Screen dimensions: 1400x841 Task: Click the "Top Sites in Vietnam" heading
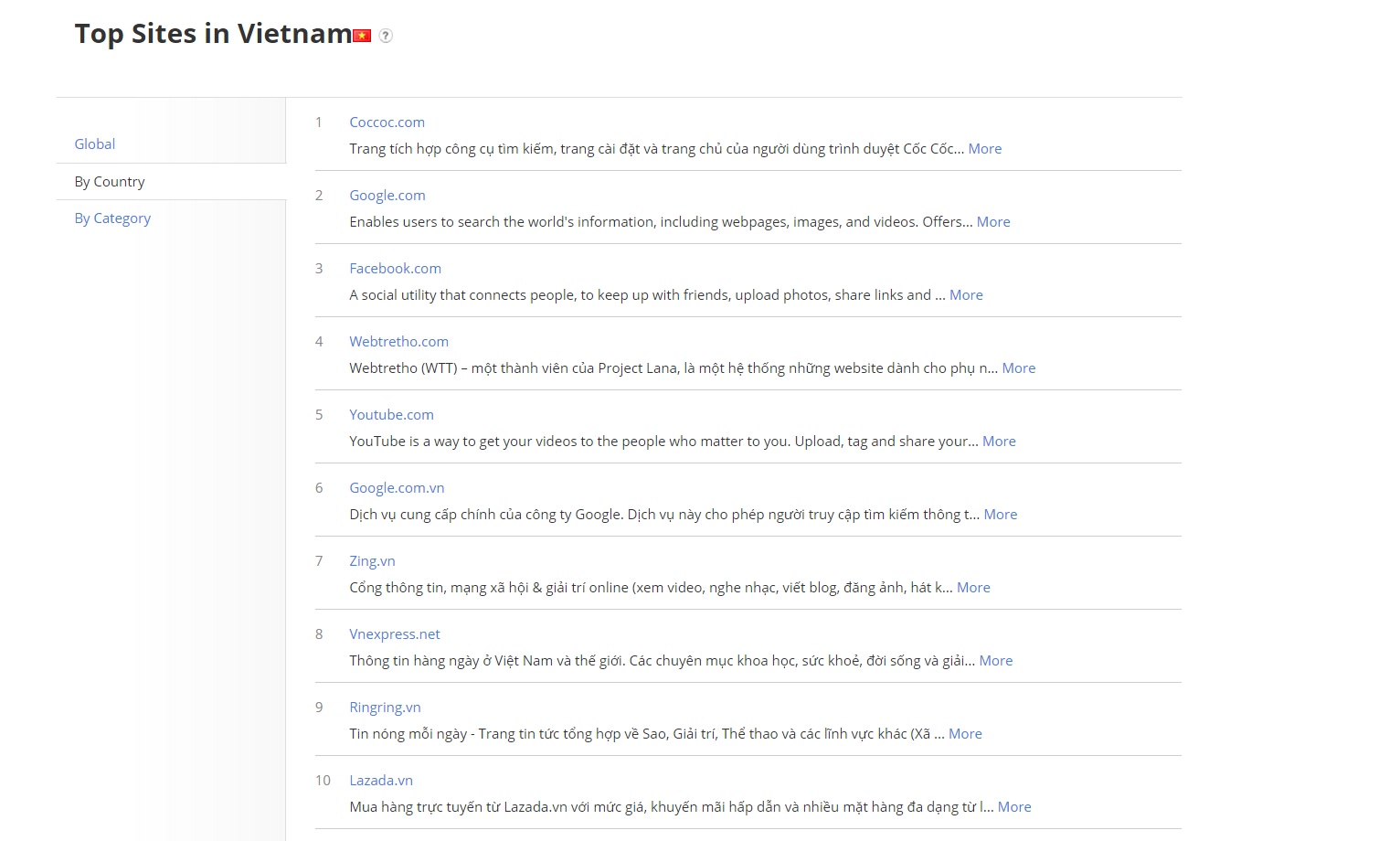(x=213, y=34)
